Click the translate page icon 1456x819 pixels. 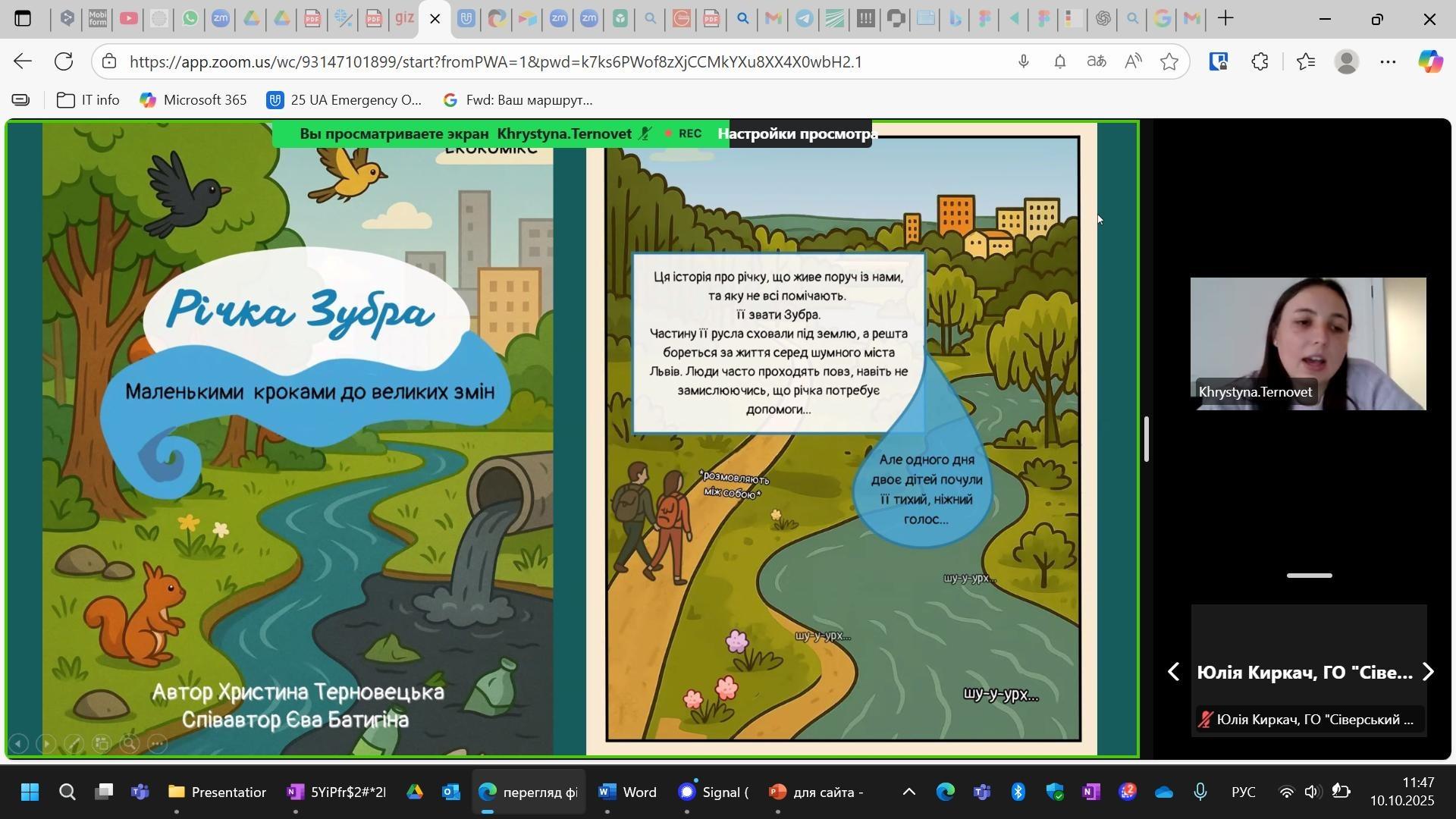click(1097, 62)
